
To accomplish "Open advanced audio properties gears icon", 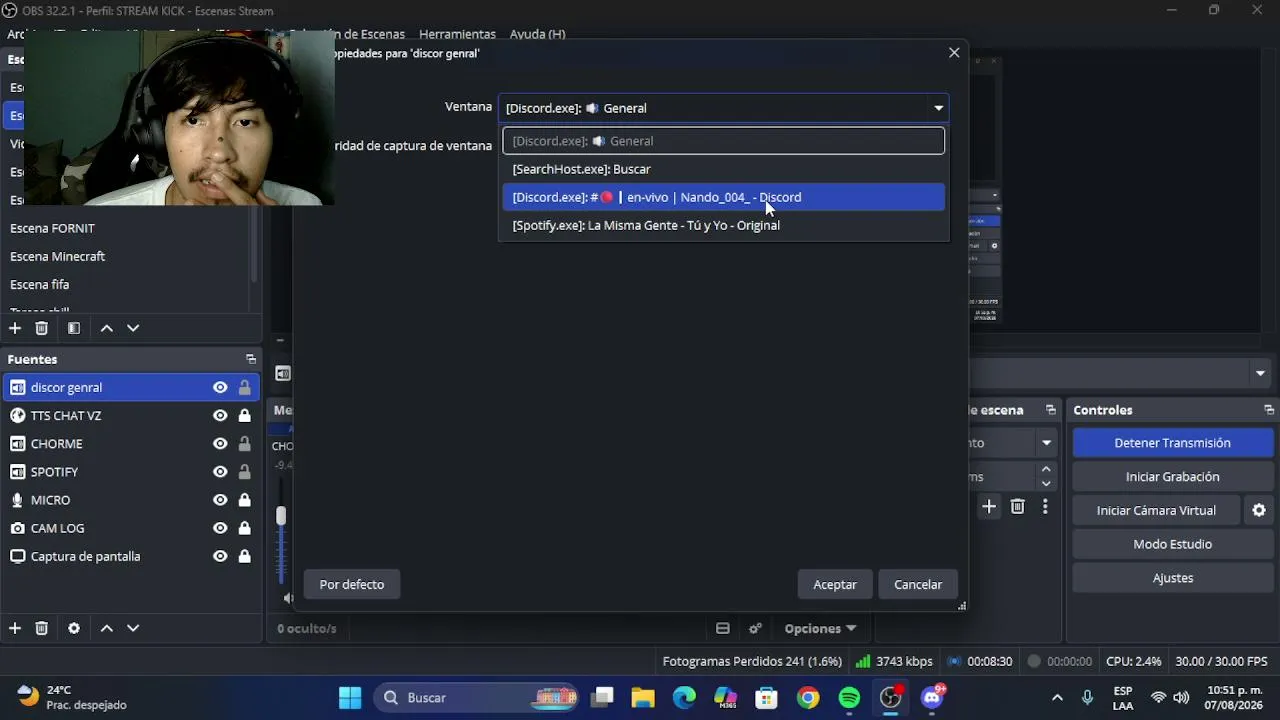I will pyautogui.click(x=756, y=628).
